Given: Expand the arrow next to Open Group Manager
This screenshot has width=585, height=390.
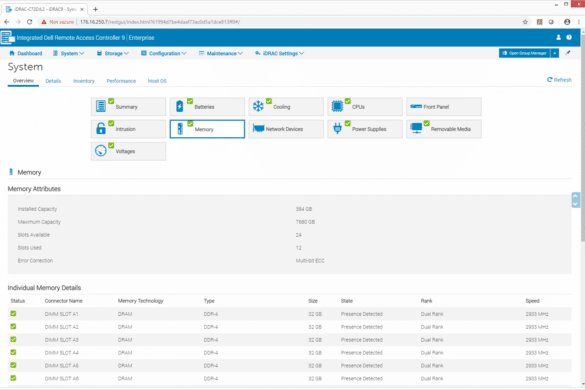Looking at the screenshot, I should pyautogui.click(x=555, y=53).
